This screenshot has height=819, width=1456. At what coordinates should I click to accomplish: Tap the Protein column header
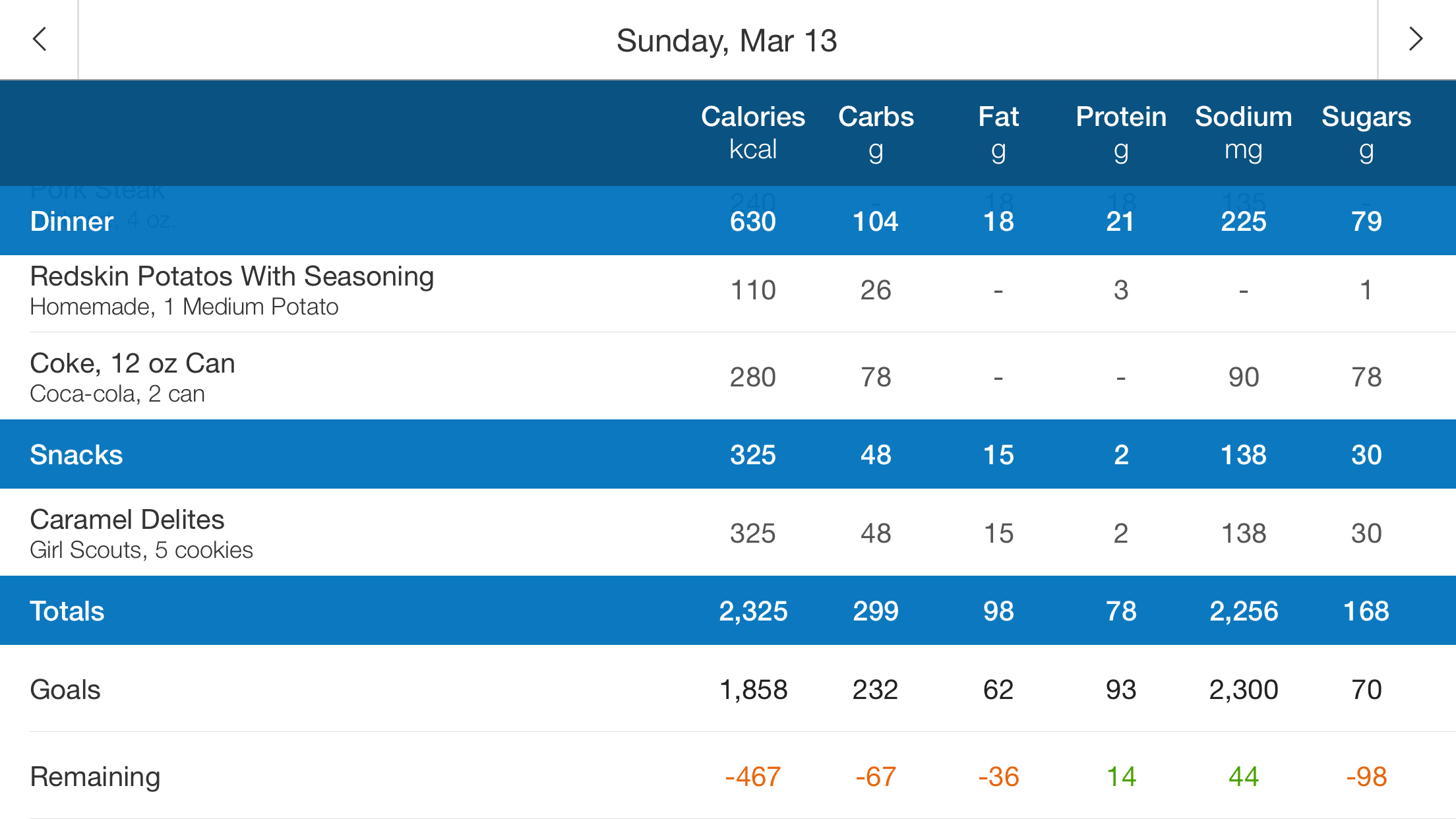[x=1121, y=132]
